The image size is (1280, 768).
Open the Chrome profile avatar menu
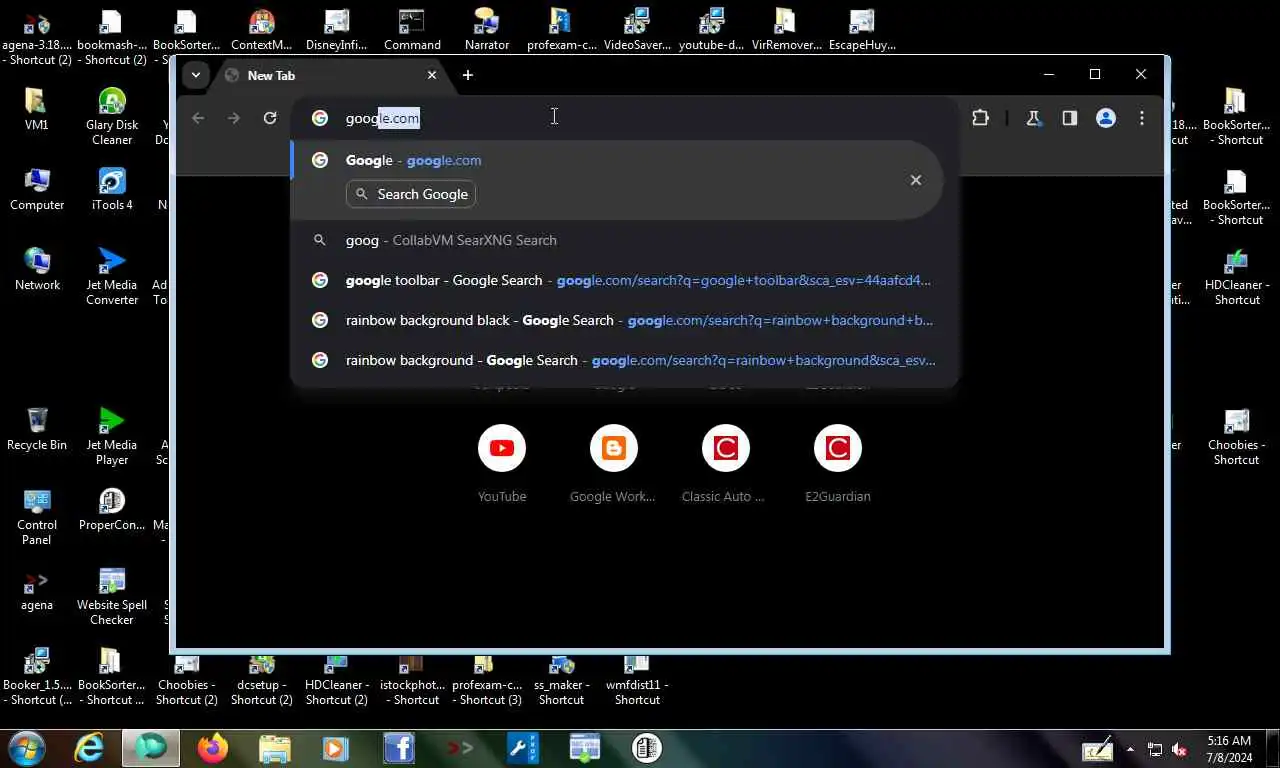click(1106, 118)
